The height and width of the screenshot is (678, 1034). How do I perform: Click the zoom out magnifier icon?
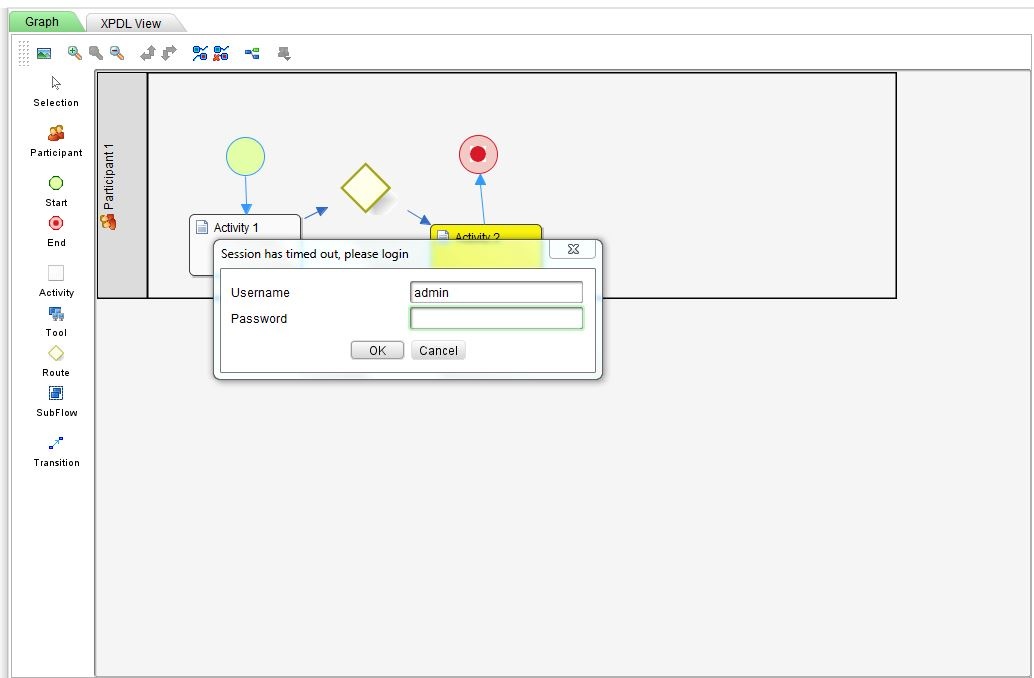pyautogui.click(x=117, y=53)
